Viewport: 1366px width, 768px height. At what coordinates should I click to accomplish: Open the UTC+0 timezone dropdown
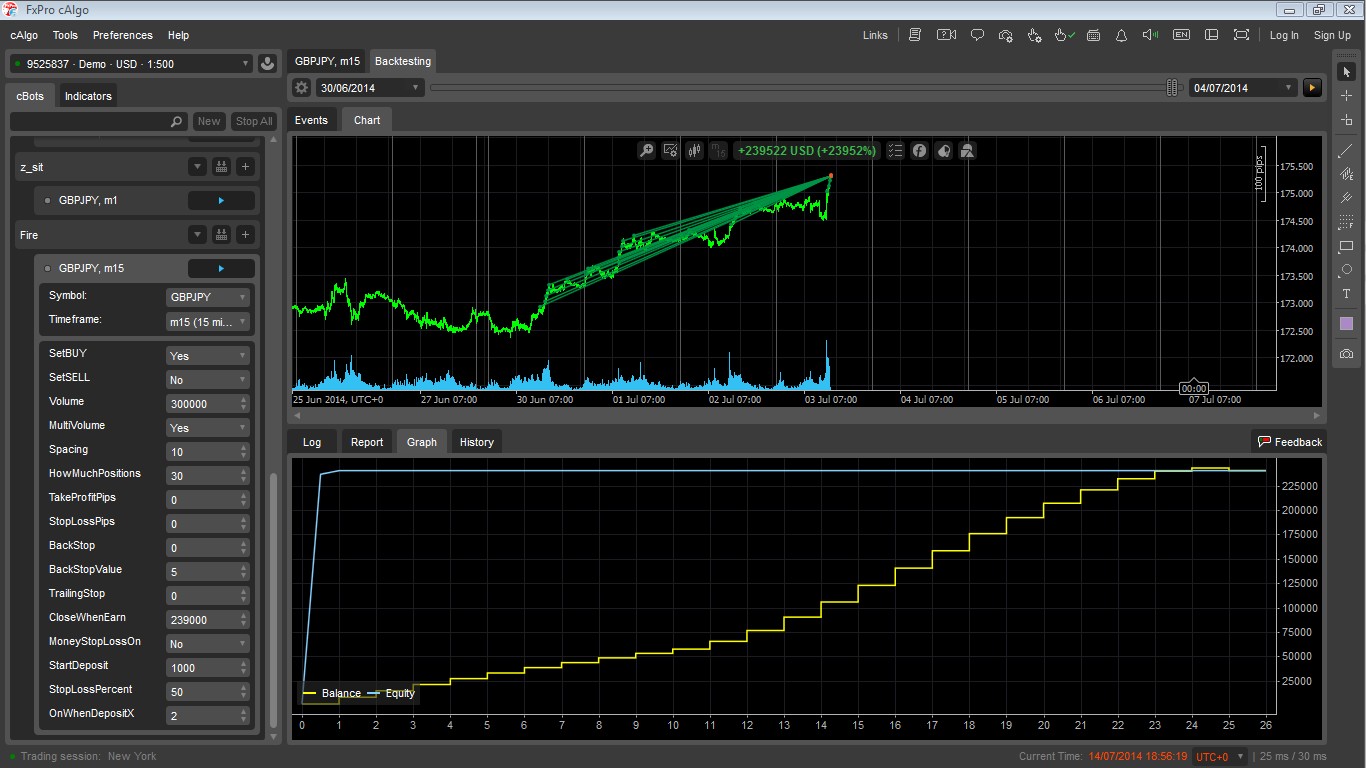pos(1221,756)
